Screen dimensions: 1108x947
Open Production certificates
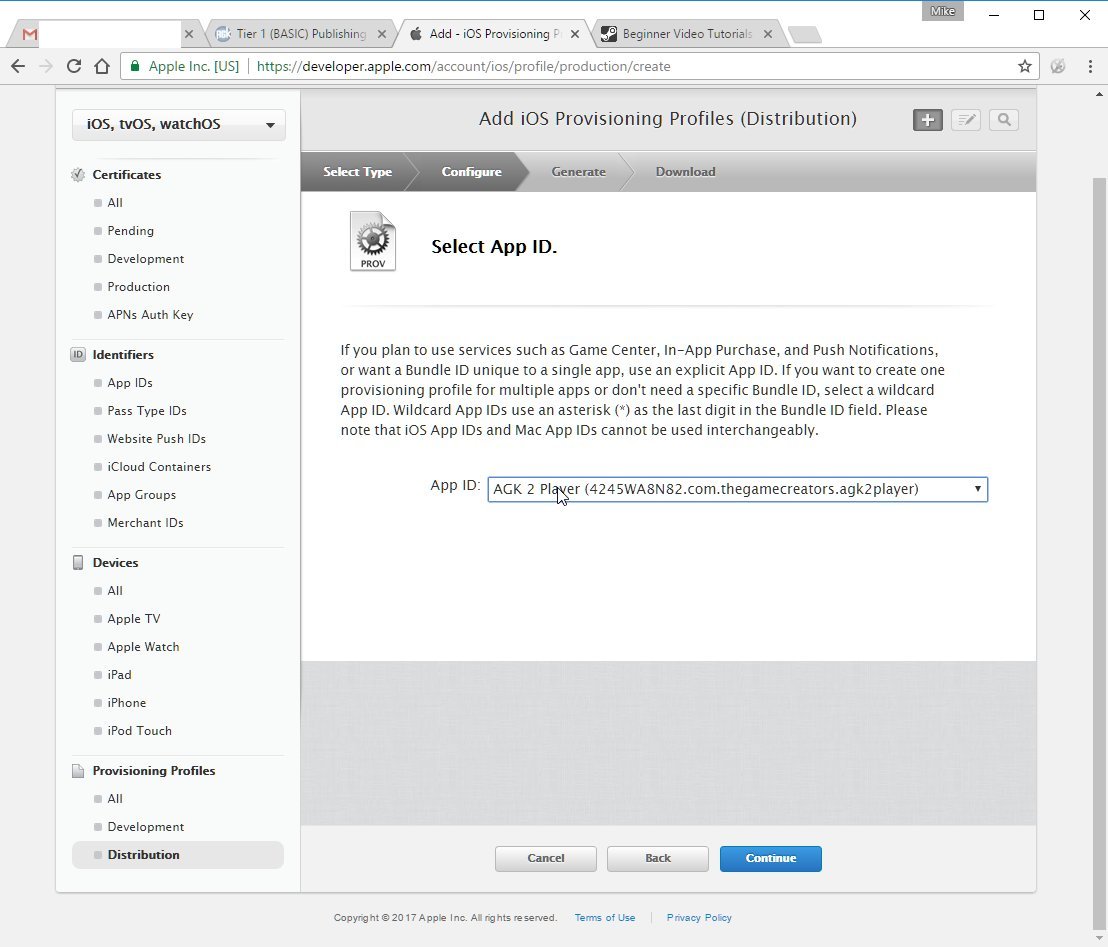click(138, 287)
